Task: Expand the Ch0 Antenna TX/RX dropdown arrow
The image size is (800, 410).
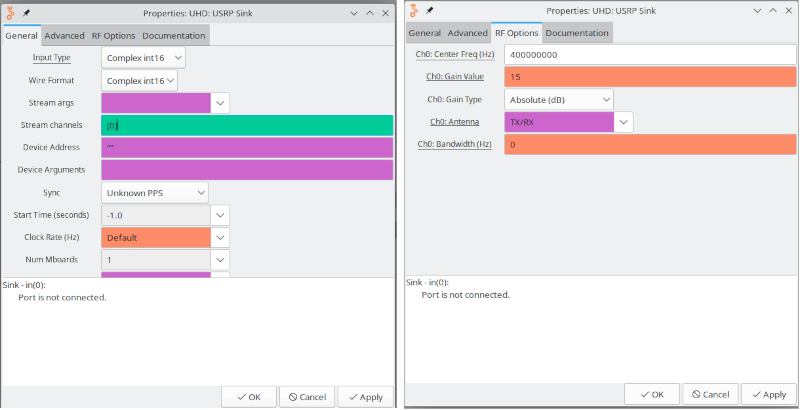Action: click(623, 122)
